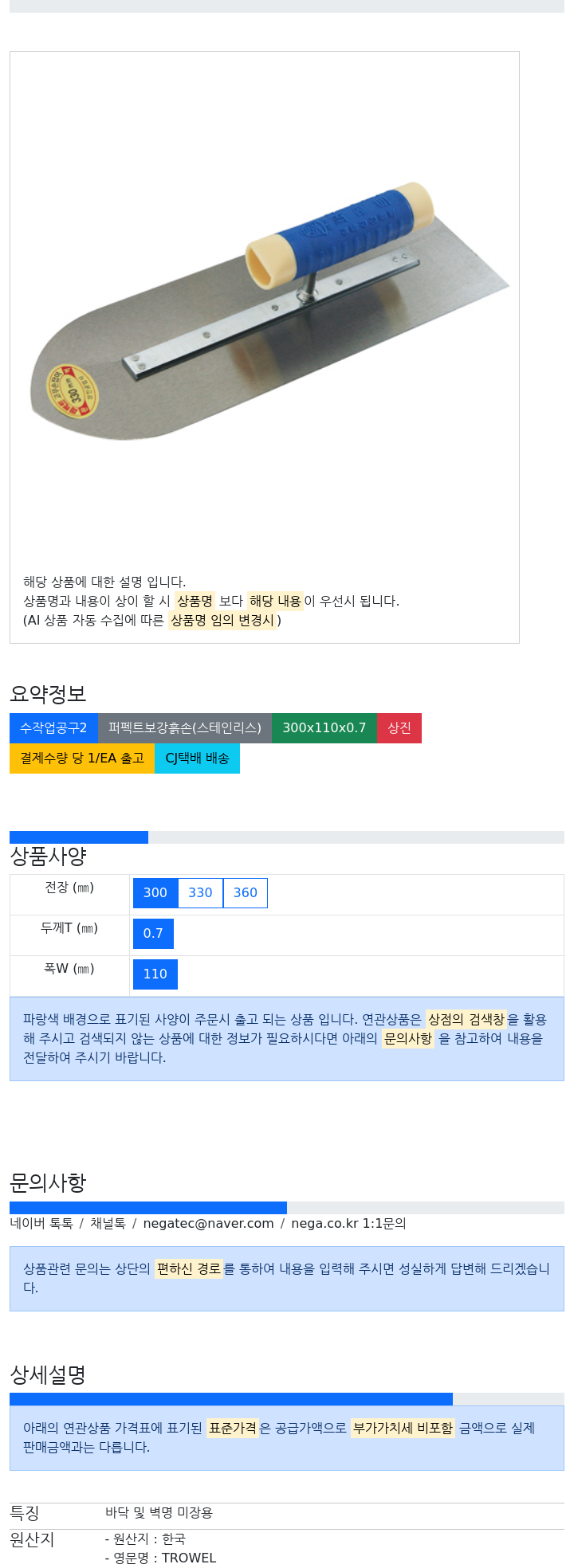Screen dimensions: 574x1568
Task: Click the 상세설명 progress bar
Action: [287, 1399]
